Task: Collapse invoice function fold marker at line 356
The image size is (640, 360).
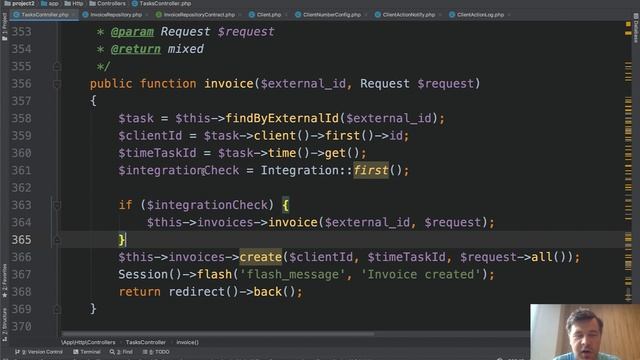Action: point(57,84)
